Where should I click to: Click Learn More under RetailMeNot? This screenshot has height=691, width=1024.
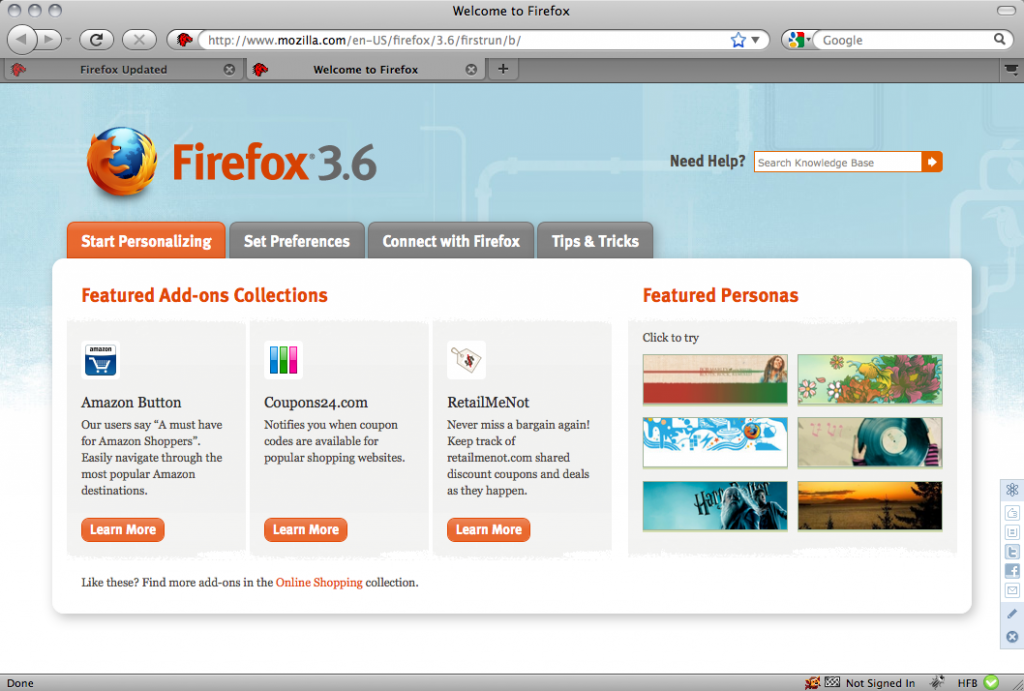click(x=488, y=530)
